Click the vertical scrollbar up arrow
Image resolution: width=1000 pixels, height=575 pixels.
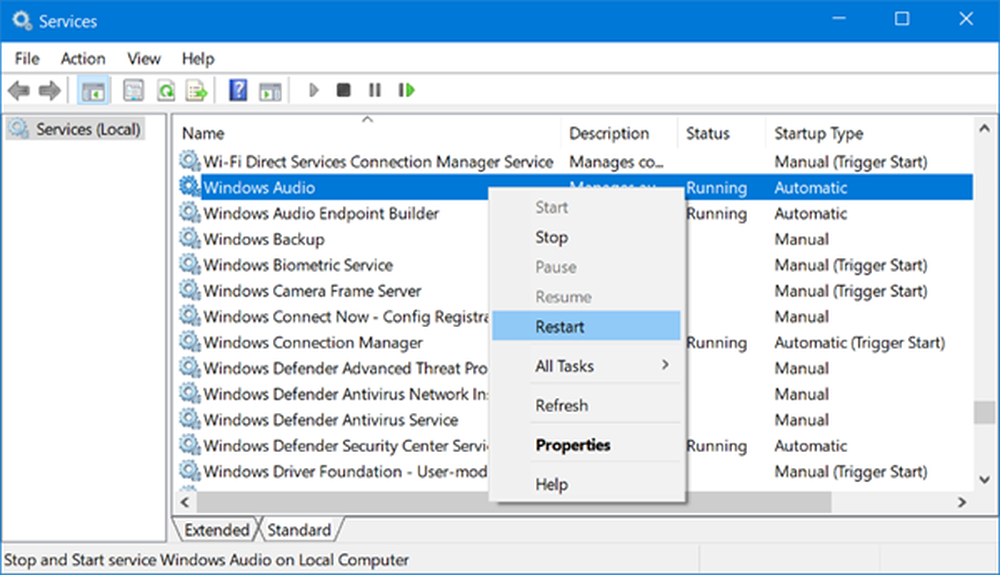click(x=984, y=129)
